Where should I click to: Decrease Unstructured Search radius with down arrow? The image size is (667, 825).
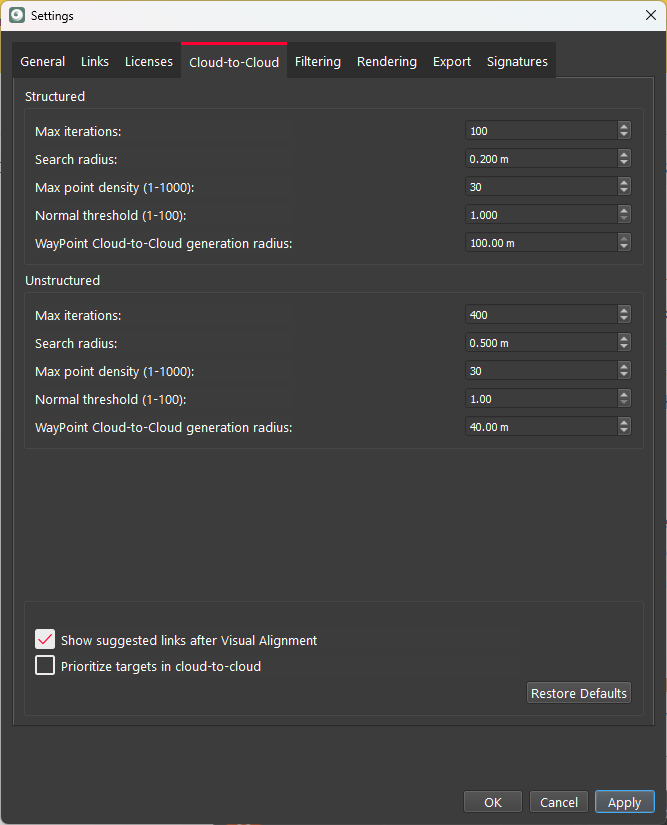tap(624, 346)
